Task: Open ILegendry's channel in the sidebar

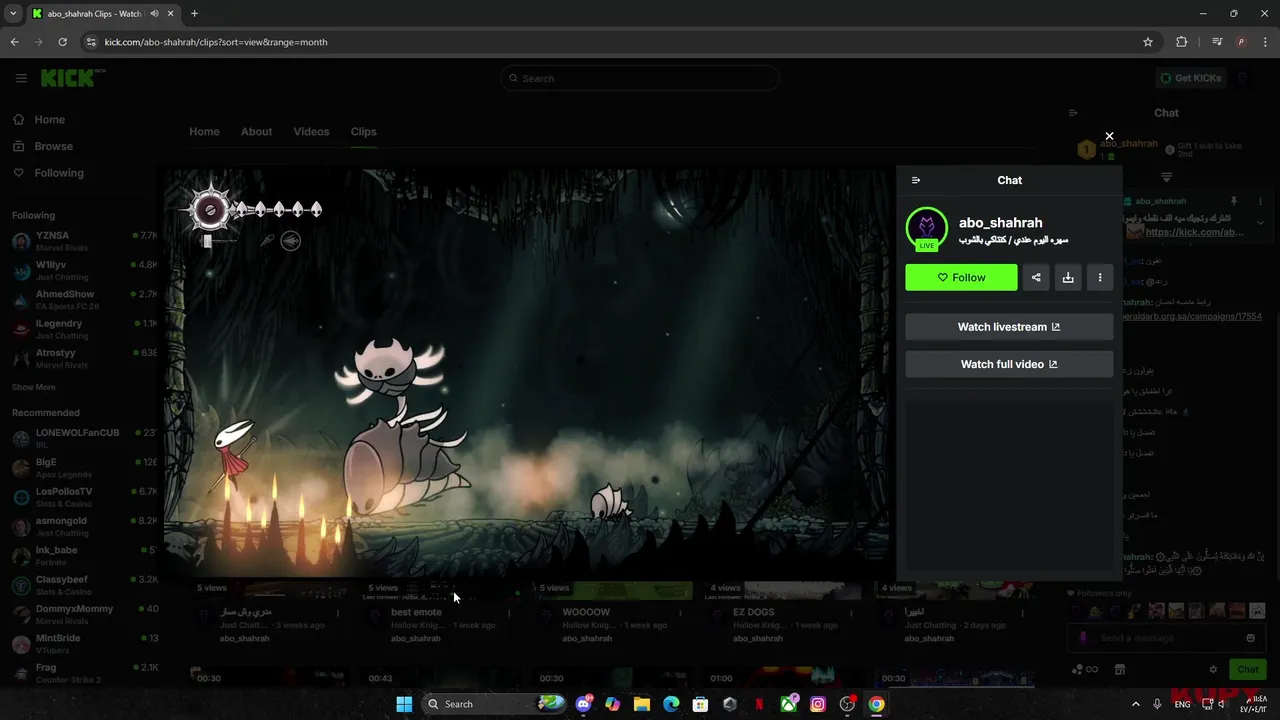Action: 84,329
